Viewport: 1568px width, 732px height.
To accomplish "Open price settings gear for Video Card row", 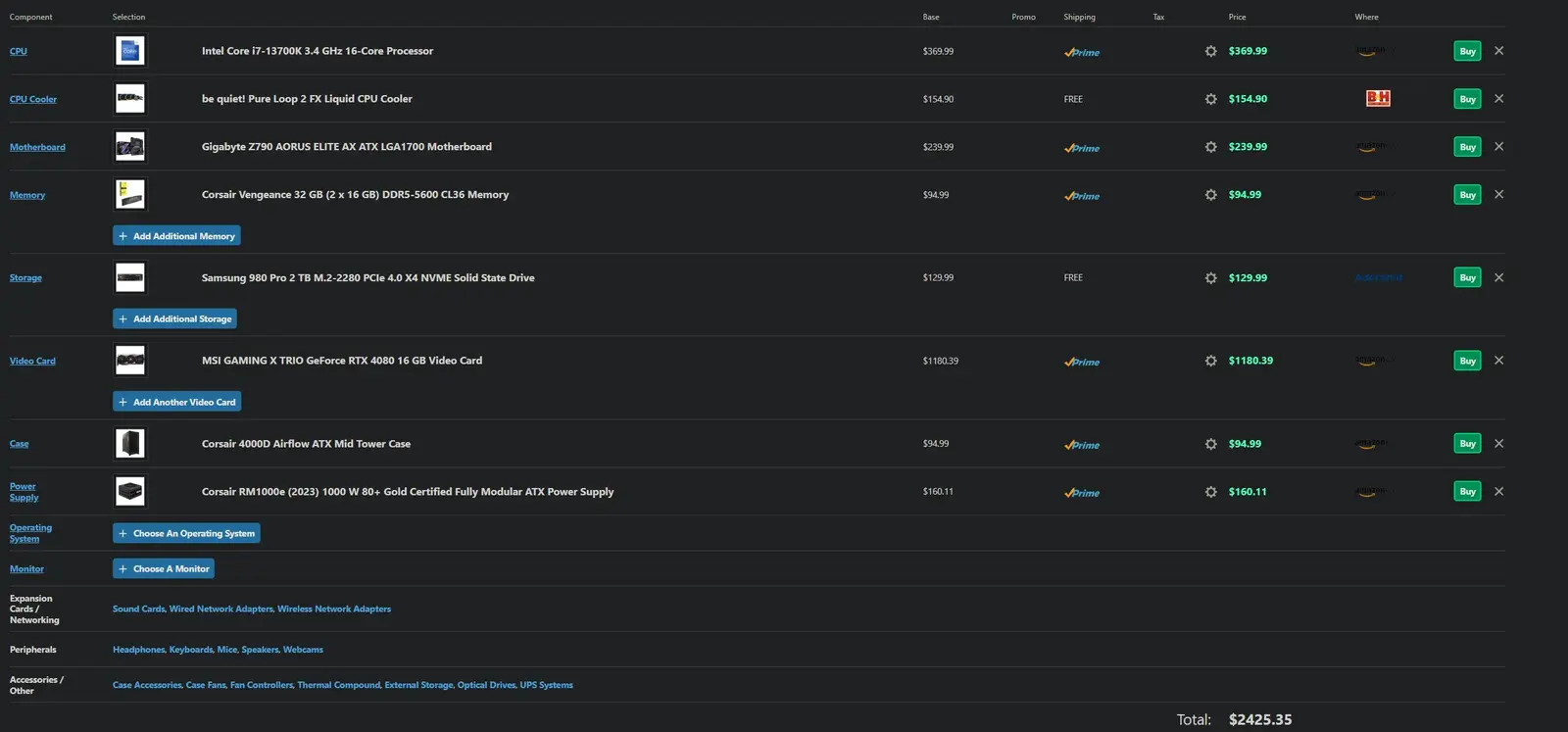I will [1210, 361].
